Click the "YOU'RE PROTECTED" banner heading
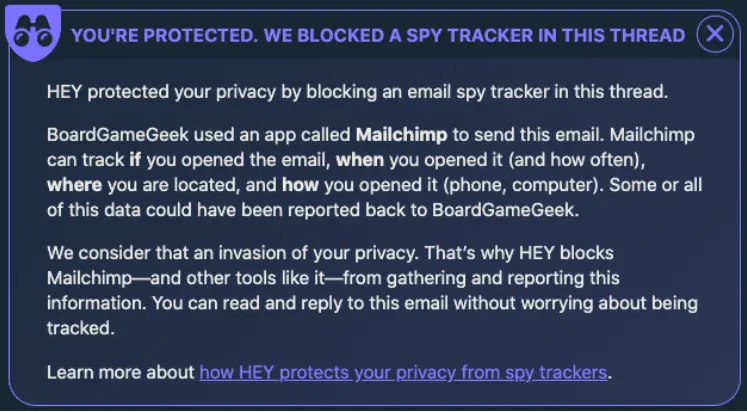 [378, 35]
